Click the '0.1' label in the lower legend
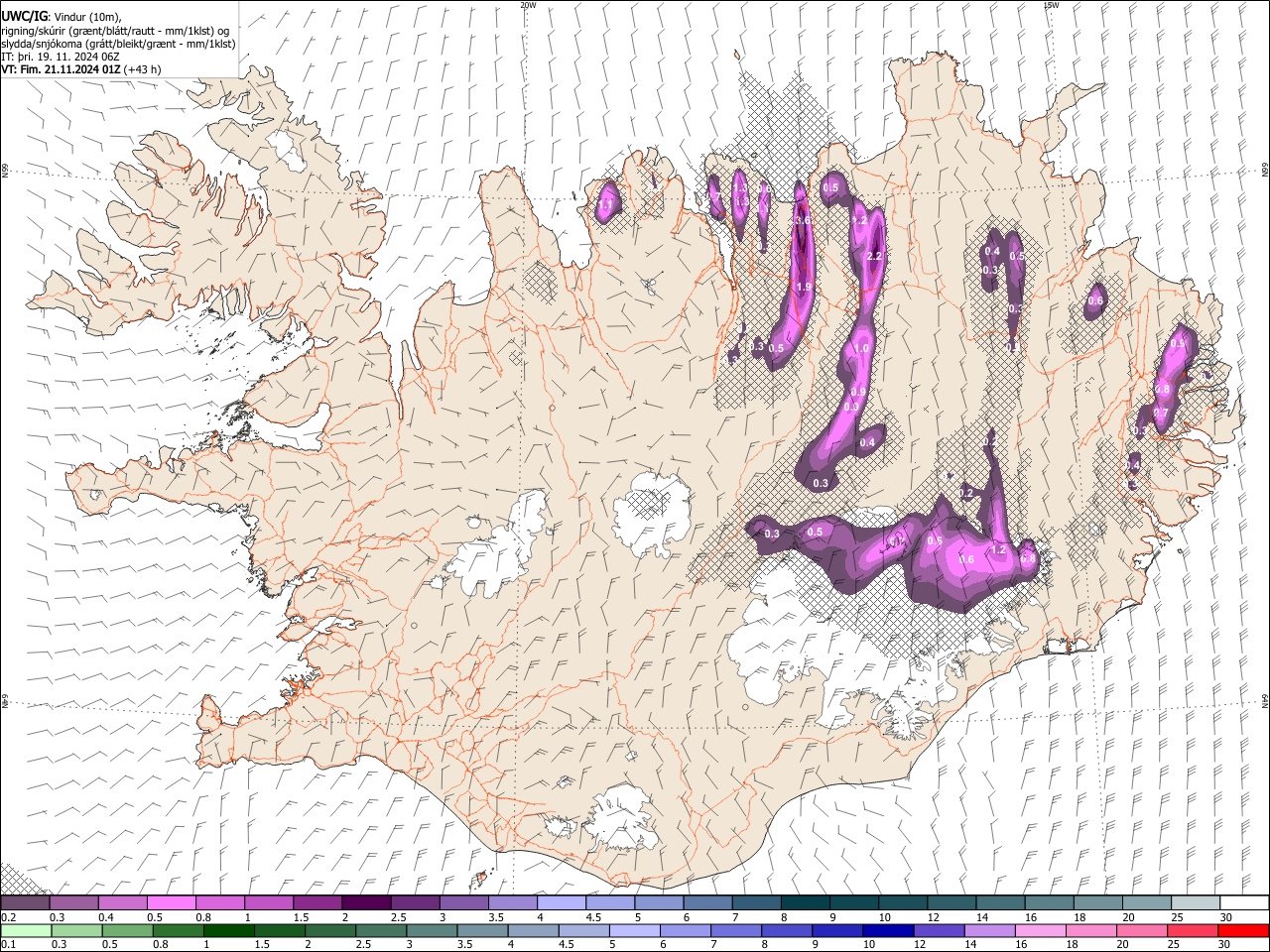Image resolution: width=1270 pixels, height=952 pixels. pyautogui.click(x=8, y=944)
